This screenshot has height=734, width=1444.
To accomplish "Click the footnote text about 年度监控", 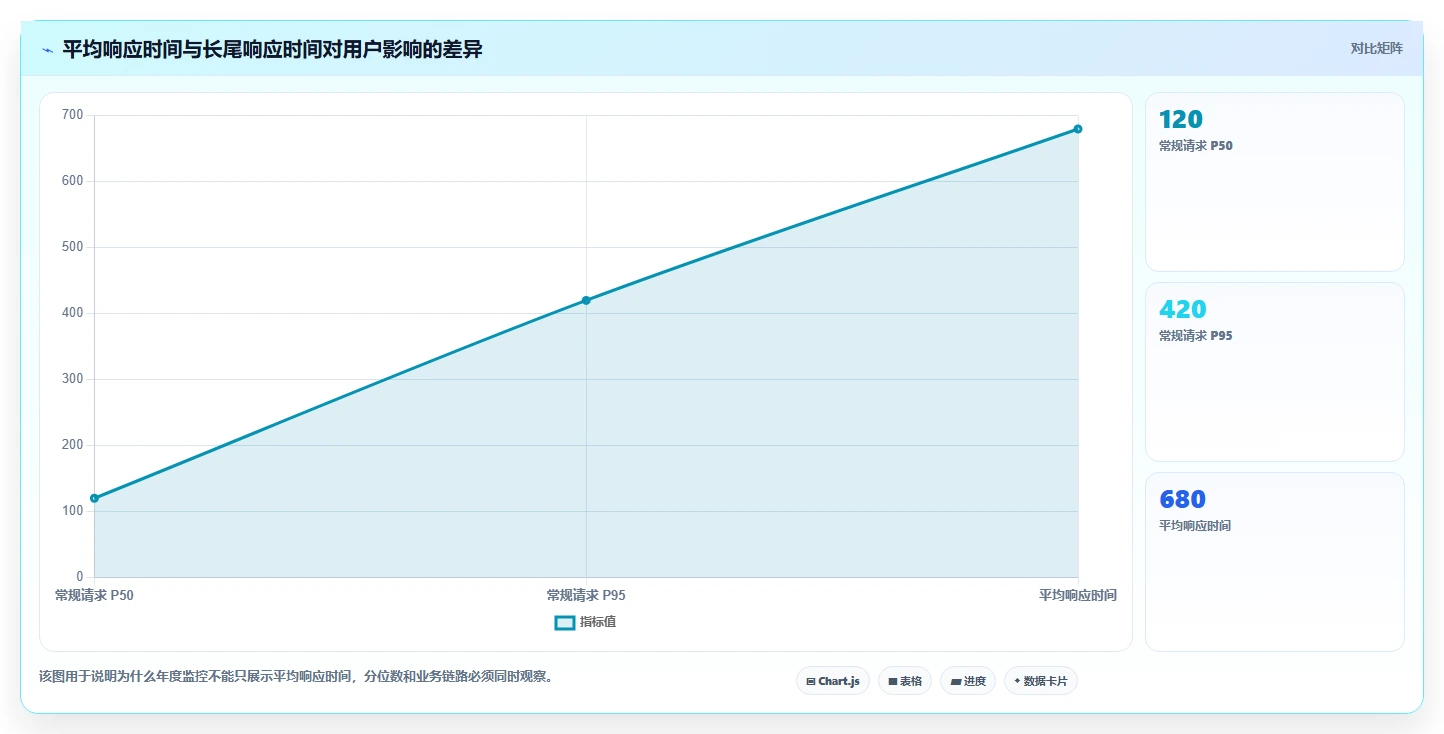I will pyautogui.click(x=296, y=677).
